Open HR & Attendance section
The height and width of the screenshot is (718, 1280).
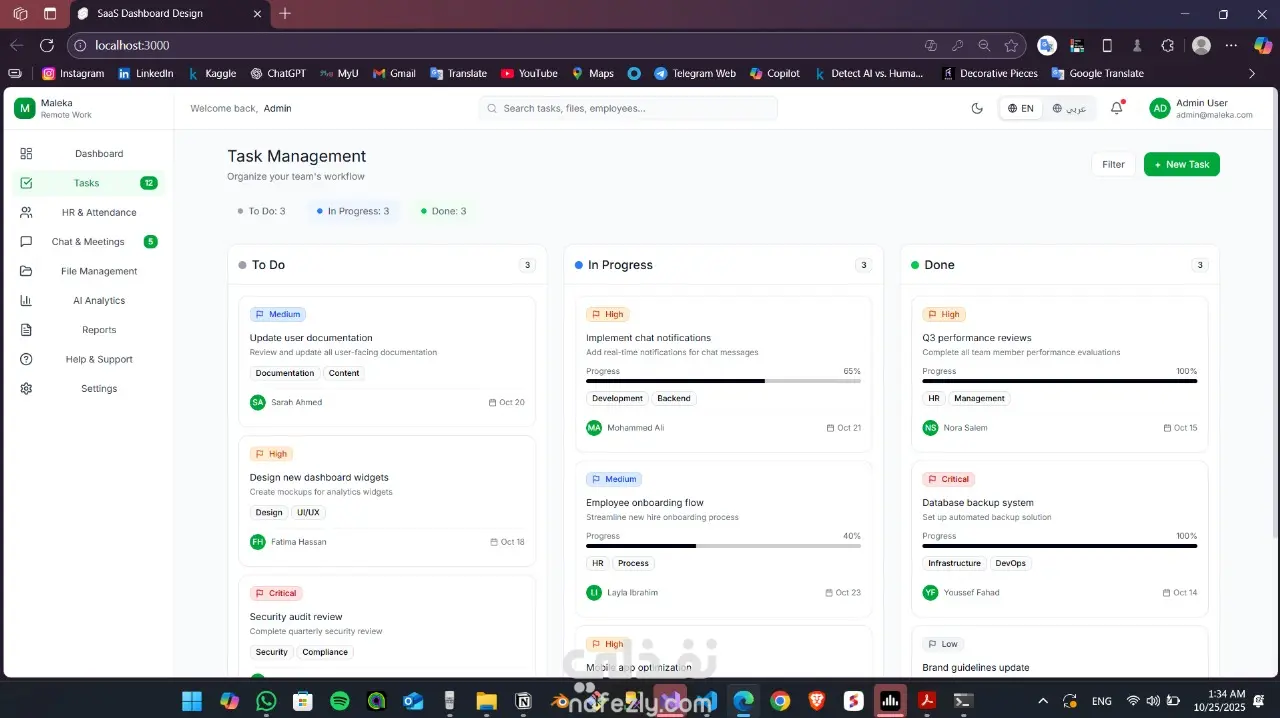87,212
